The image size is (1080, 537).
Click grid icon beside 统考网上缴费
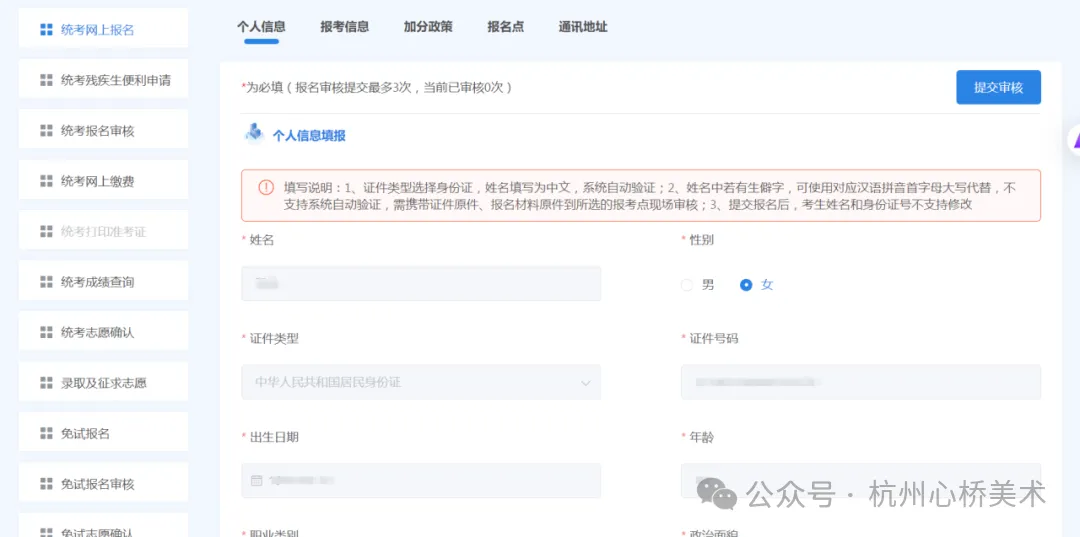46,181
